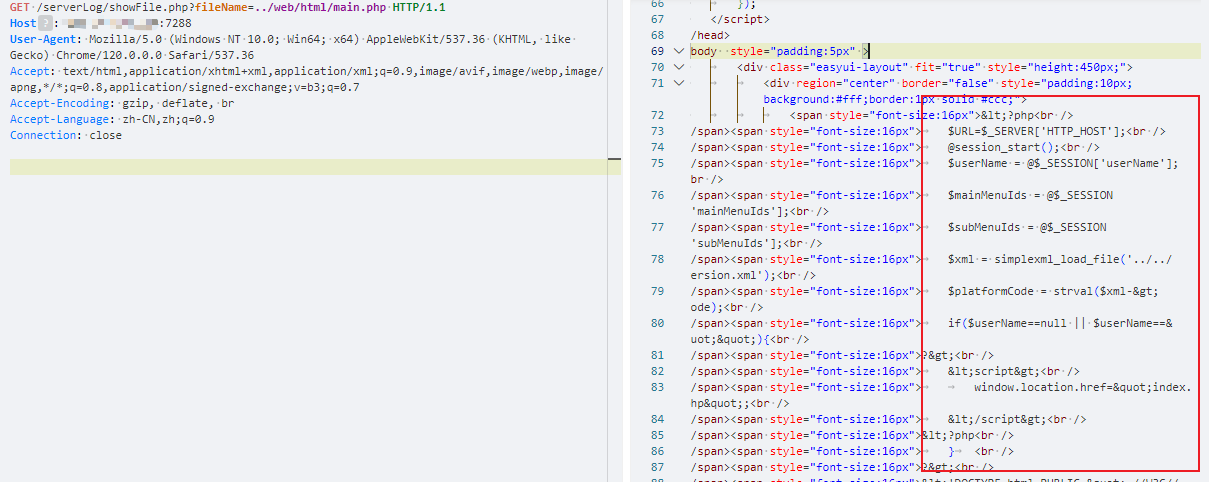Click the question-mark badge next to Host
This screenshot has height=482, width=1209.
[x=44, y=23]
